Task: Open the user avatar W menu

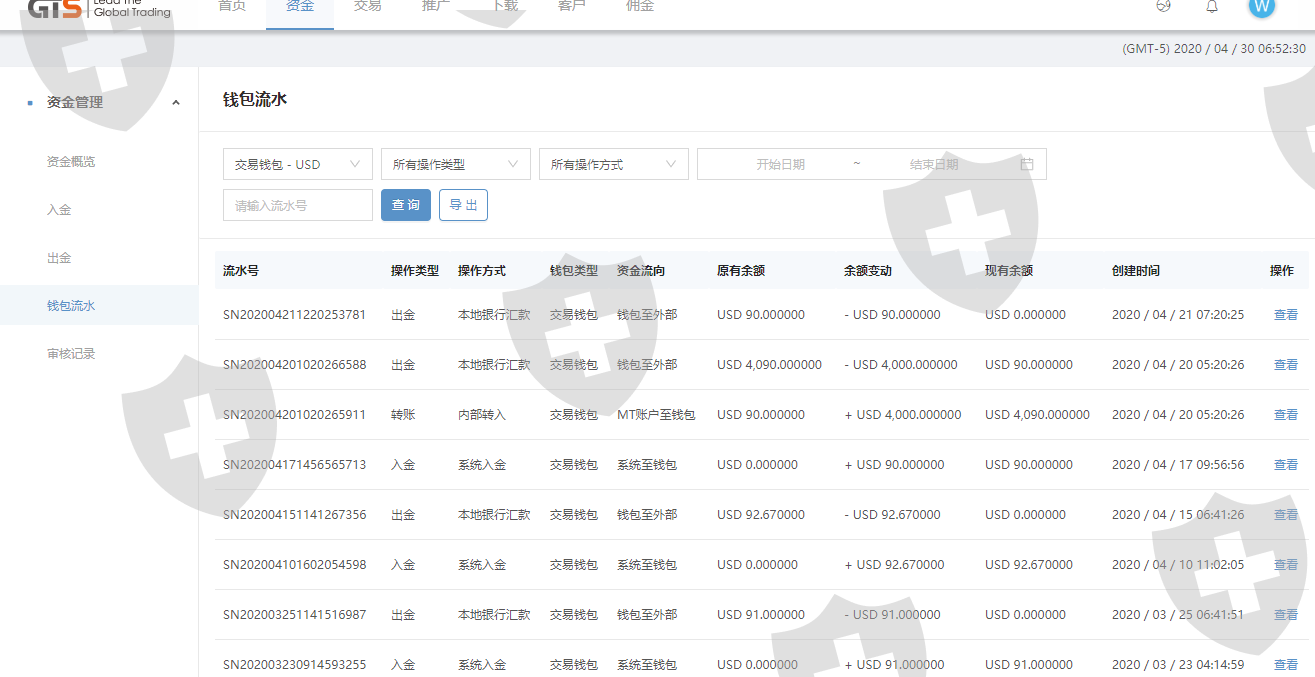Action: point(1262,6)
